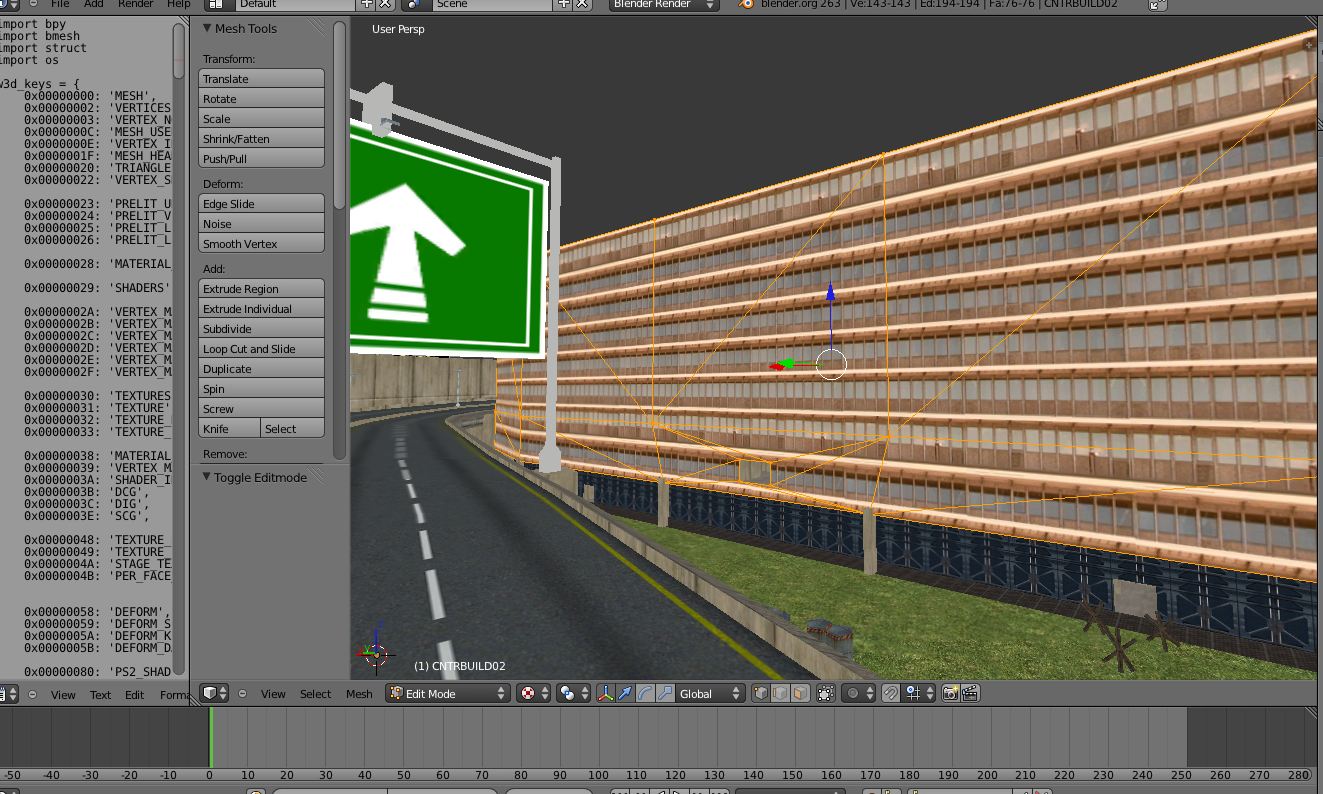
Task: Enable the scale manipulator icon
Action: tap(665, 693)
